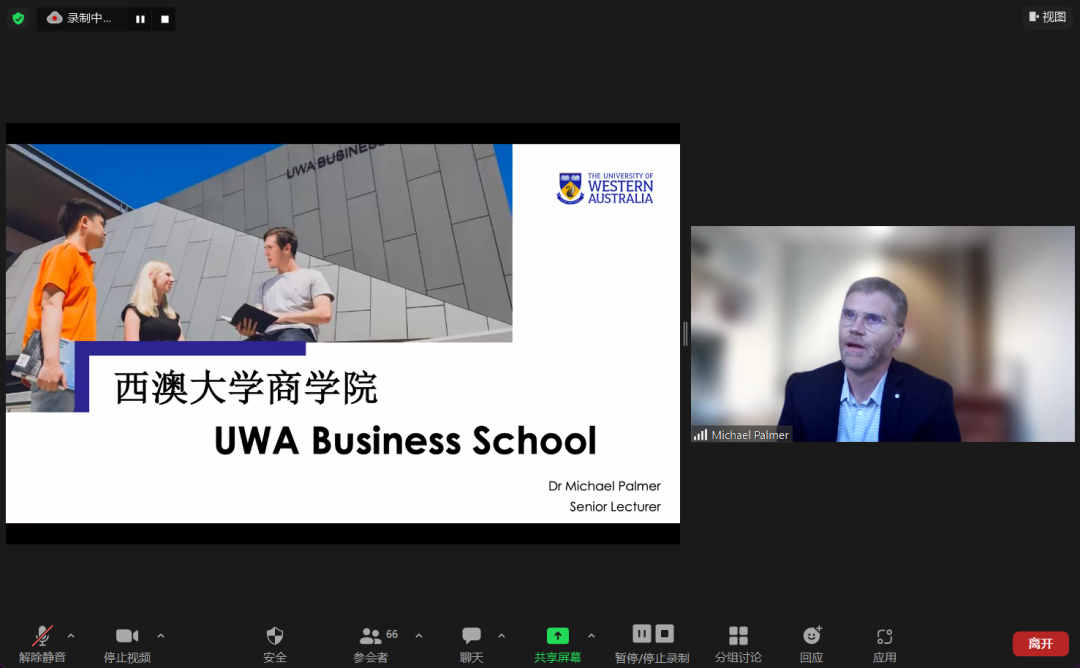Expand audio options arrow beside the microphone
1080x668 pixels.
(71, 636)
